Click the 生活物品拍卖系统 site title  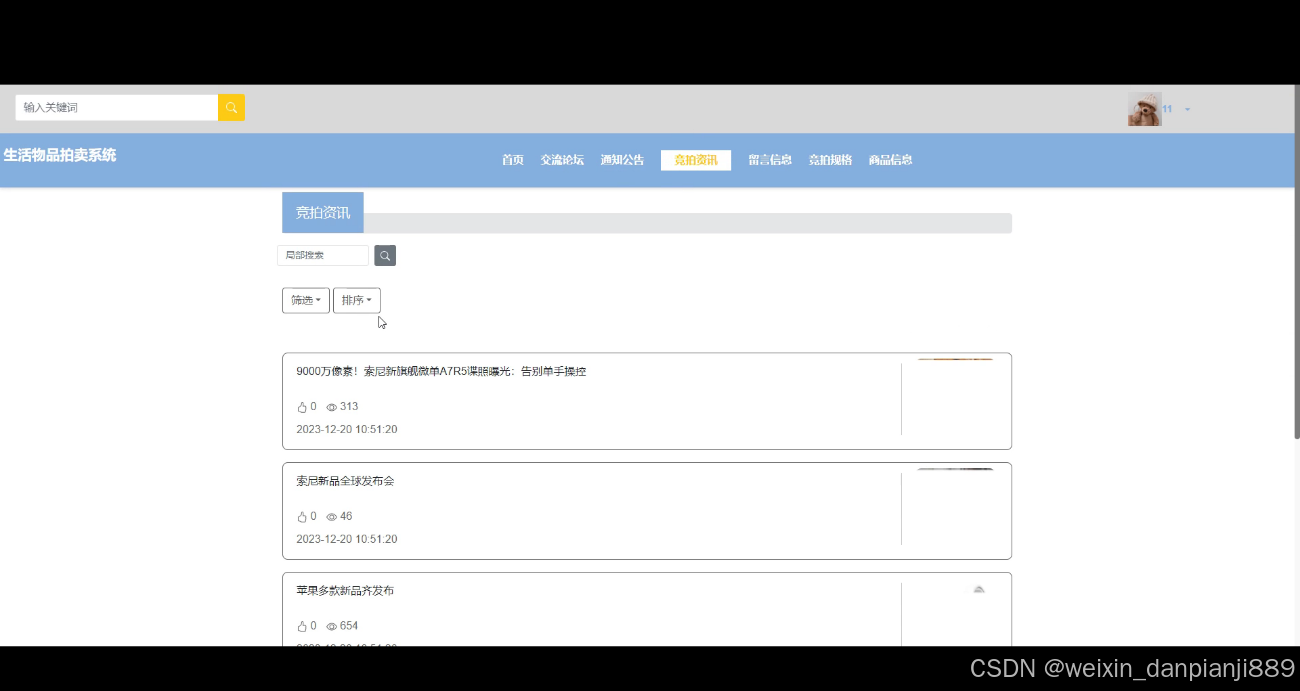pos(60,155)
